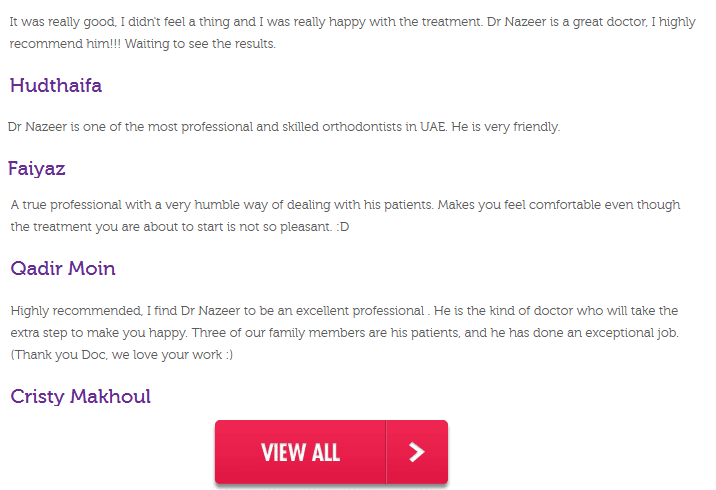Open the Qadir Moin reviewer heading
This screenshot has width=716, height=490.
63,268
